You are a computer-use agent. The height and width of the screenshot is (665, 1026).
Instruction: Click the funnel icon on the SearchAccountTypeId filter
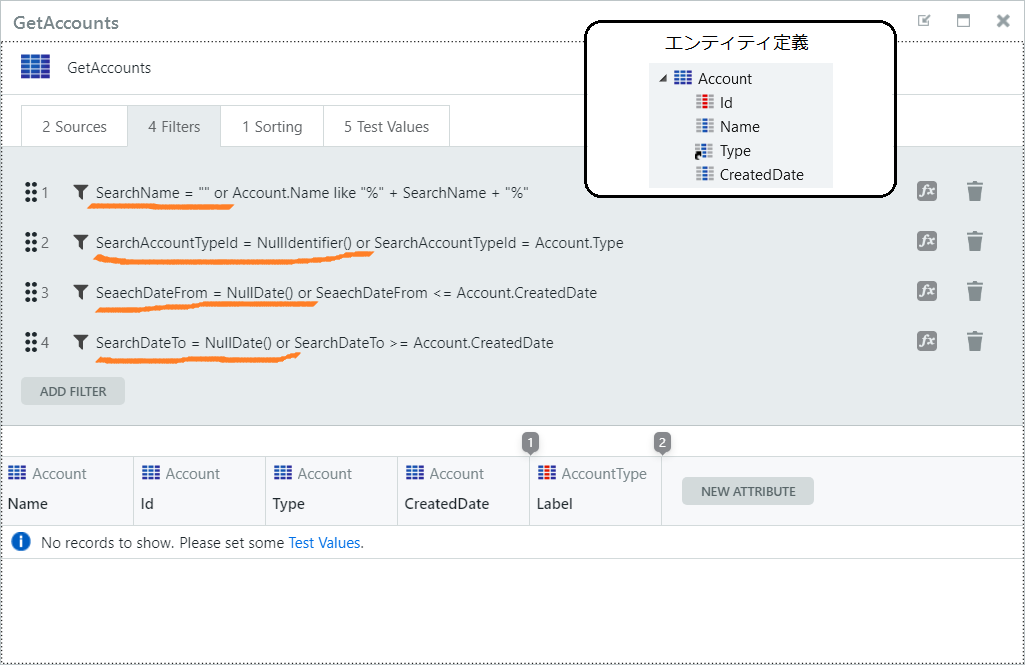click(x=81, y=242)
